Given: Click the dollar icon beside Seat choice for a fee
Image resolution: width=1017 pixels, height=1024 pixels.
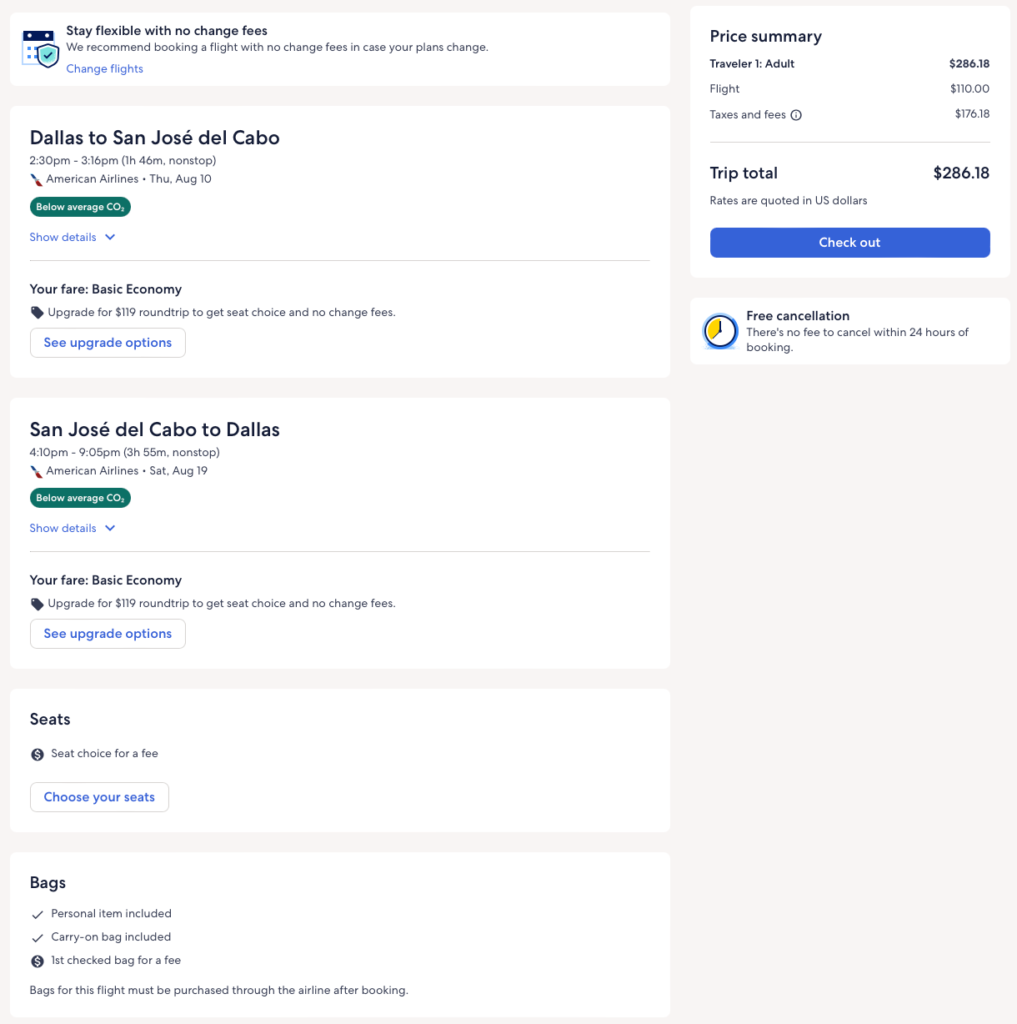Looking at the screenshot, I should pyautogui.click(x=38, y=754).
